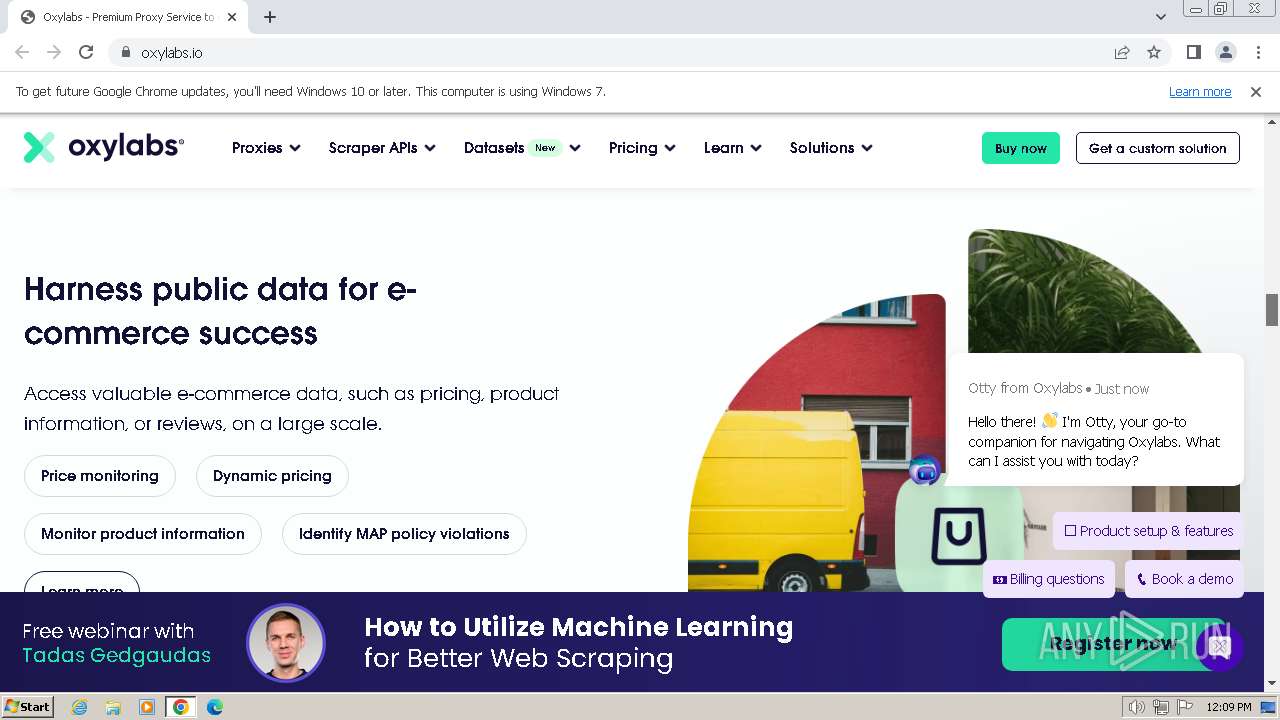1280x720 pixels.
Task: Click the taskbar clock showing 12:09 PM
Action: (1228, 707)
